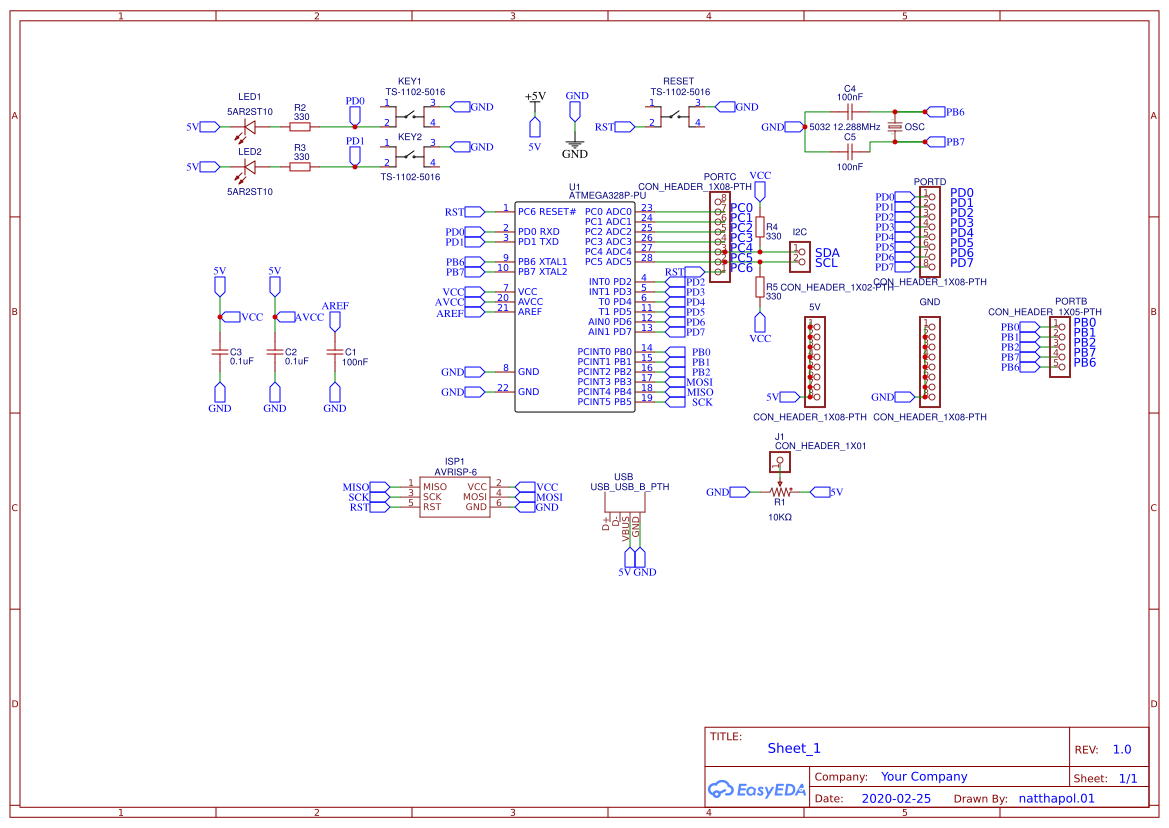Select the 12.288MHz crystal oscillator symbol
This screenshot has height=828, width=1169.
coord(895,127)
